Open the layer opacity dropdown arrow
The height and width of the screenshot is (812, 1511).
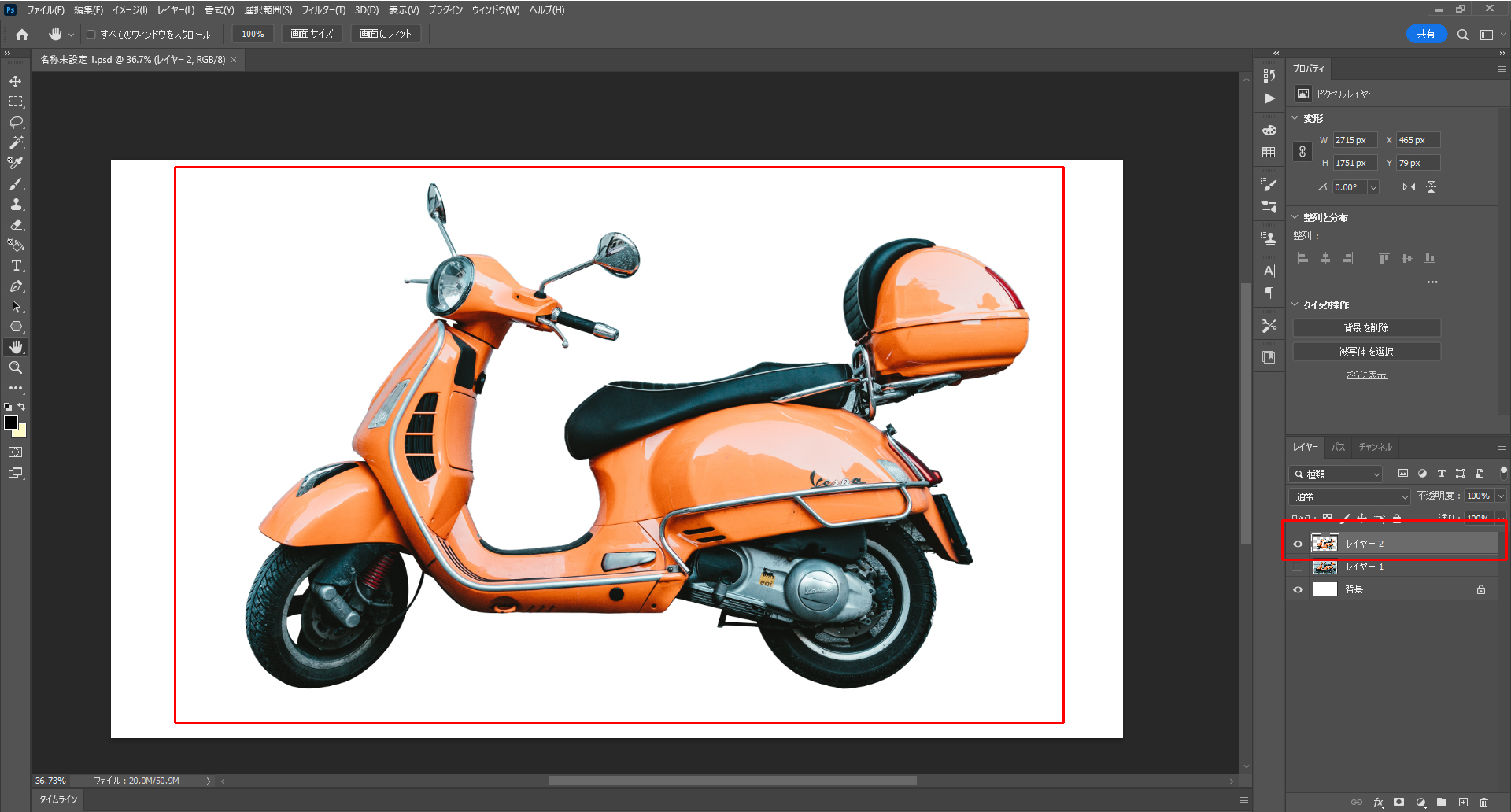1501,496
